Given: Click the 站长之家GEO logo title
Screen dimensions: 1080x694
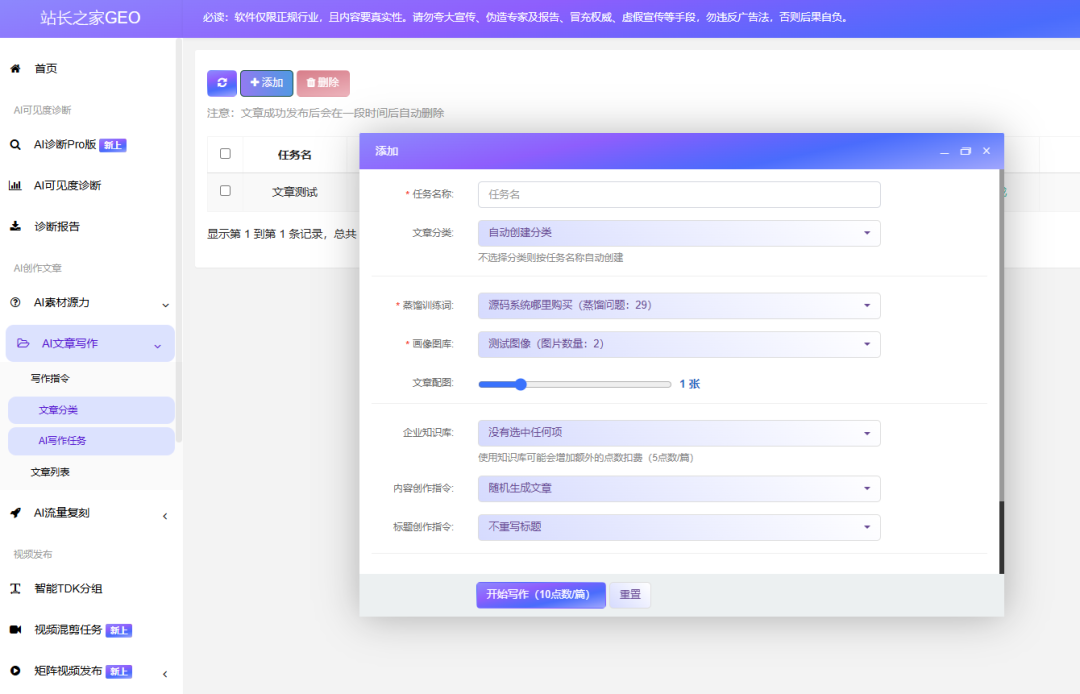Looking at the screenshot, I should (90, 18).
